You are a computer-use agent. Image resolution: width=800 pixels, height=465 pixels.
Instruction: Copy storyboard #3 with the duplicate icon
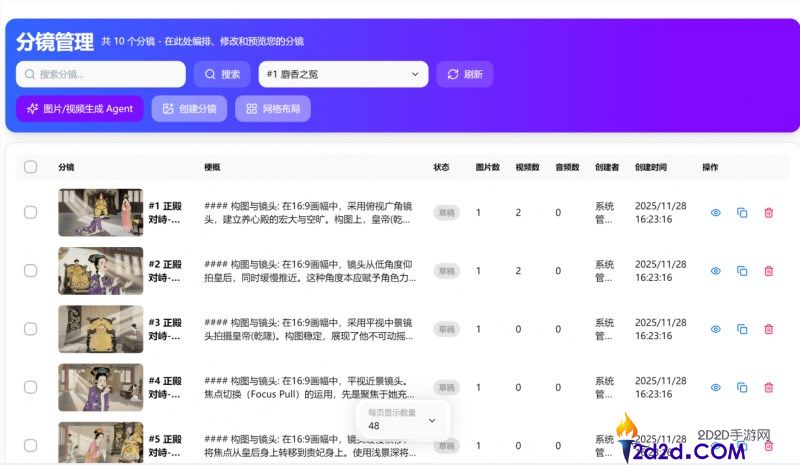pos(742,329)
